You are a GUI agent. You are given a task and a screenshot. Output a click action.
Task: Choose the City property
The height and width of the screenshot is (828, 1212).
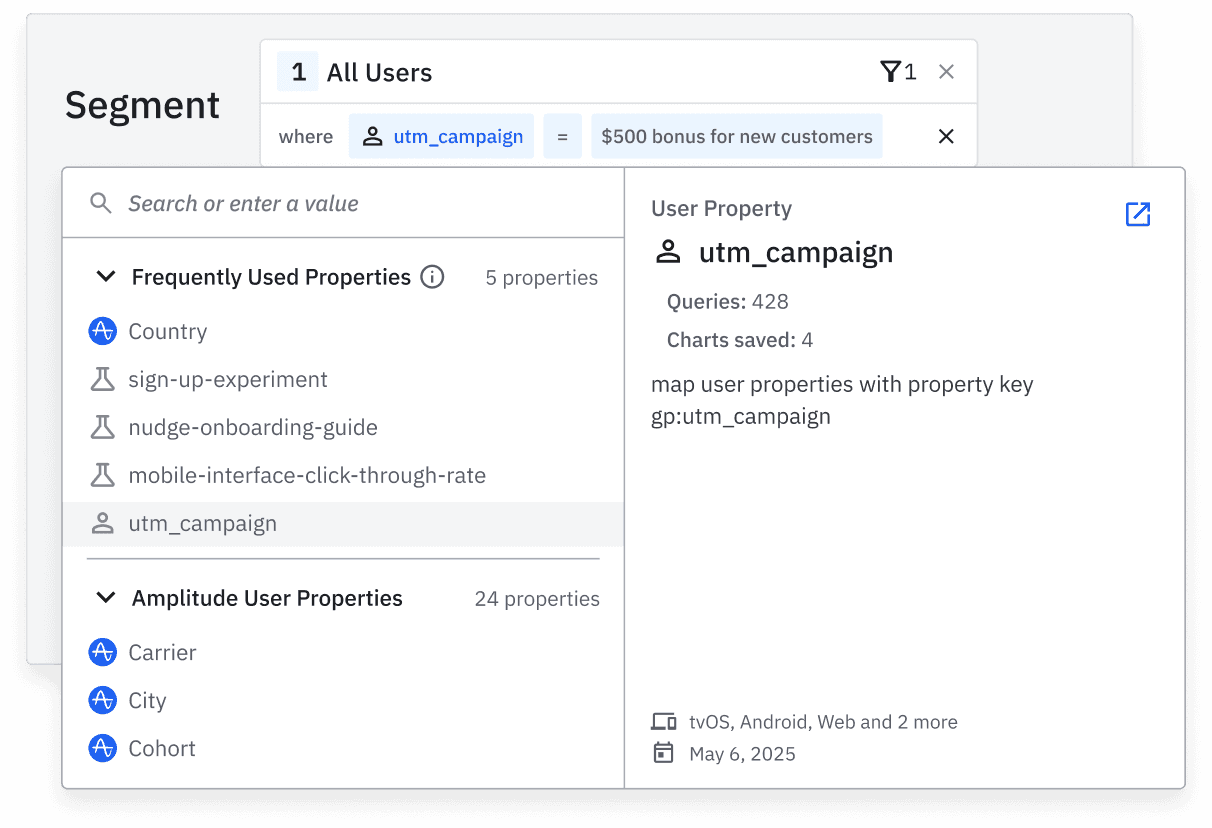147,701
